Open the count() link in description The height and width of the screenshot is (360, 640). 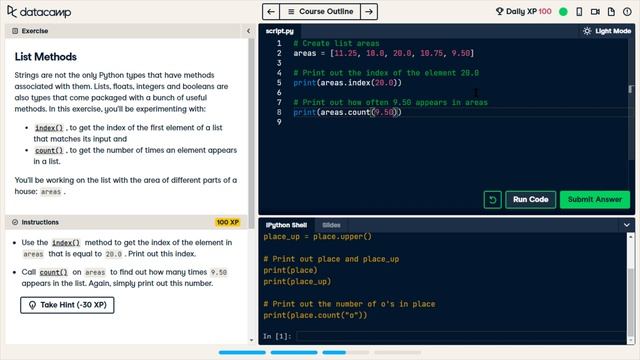point(49,151)
